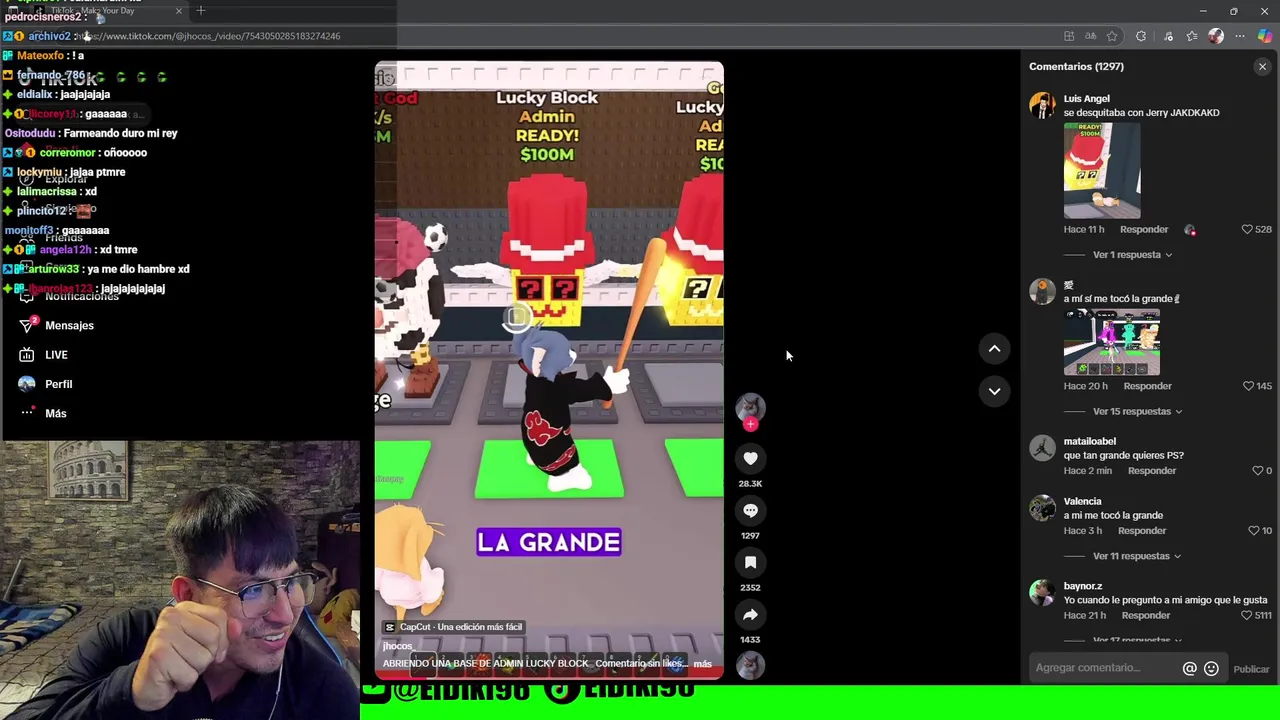Viewport: 1280px width, 720px height.
Task: Close the Comentarios panel
Action: [x=1262, y=67]
